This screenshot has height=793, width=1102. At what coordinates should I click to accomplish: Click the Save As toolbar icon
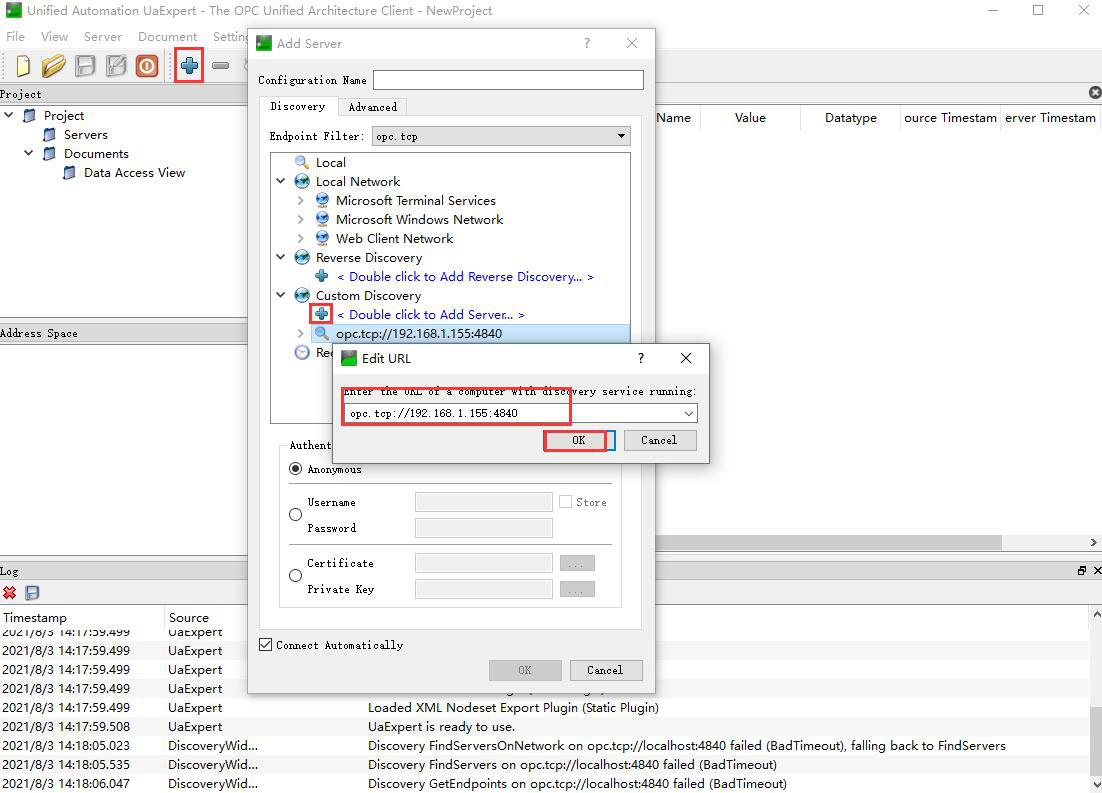point(116,66)
